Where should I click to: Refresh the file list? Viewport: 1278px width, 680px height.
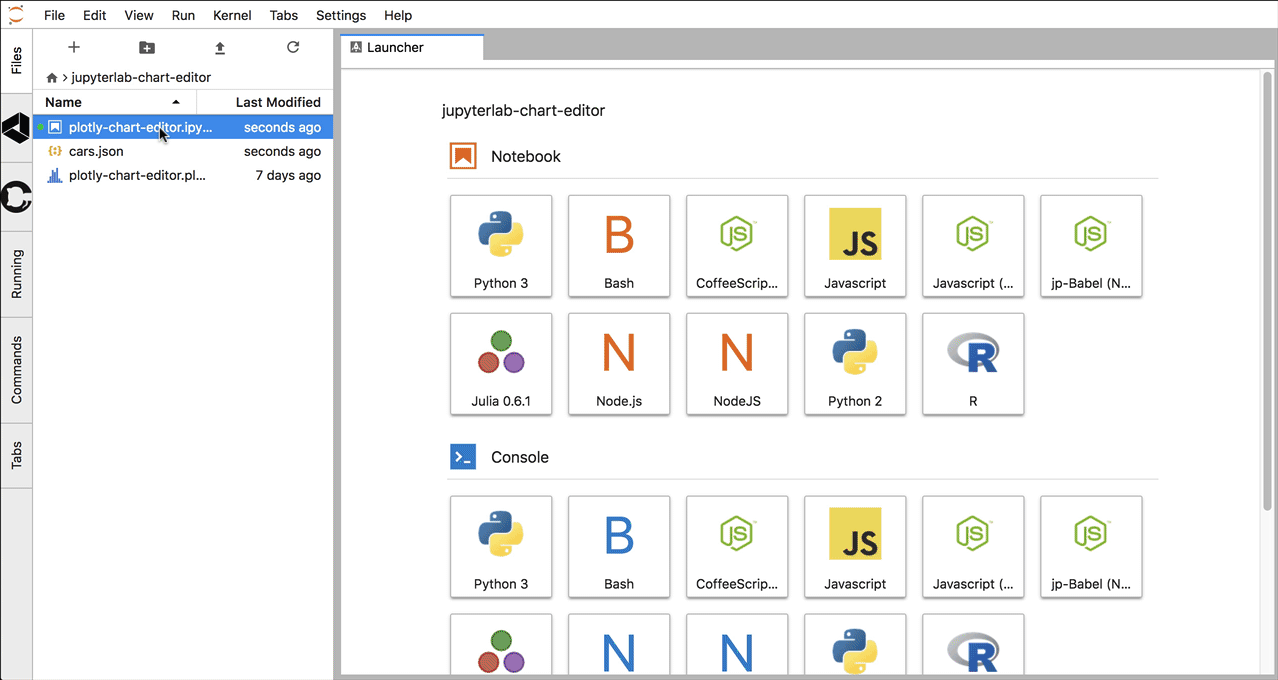[x=293, y=47]
